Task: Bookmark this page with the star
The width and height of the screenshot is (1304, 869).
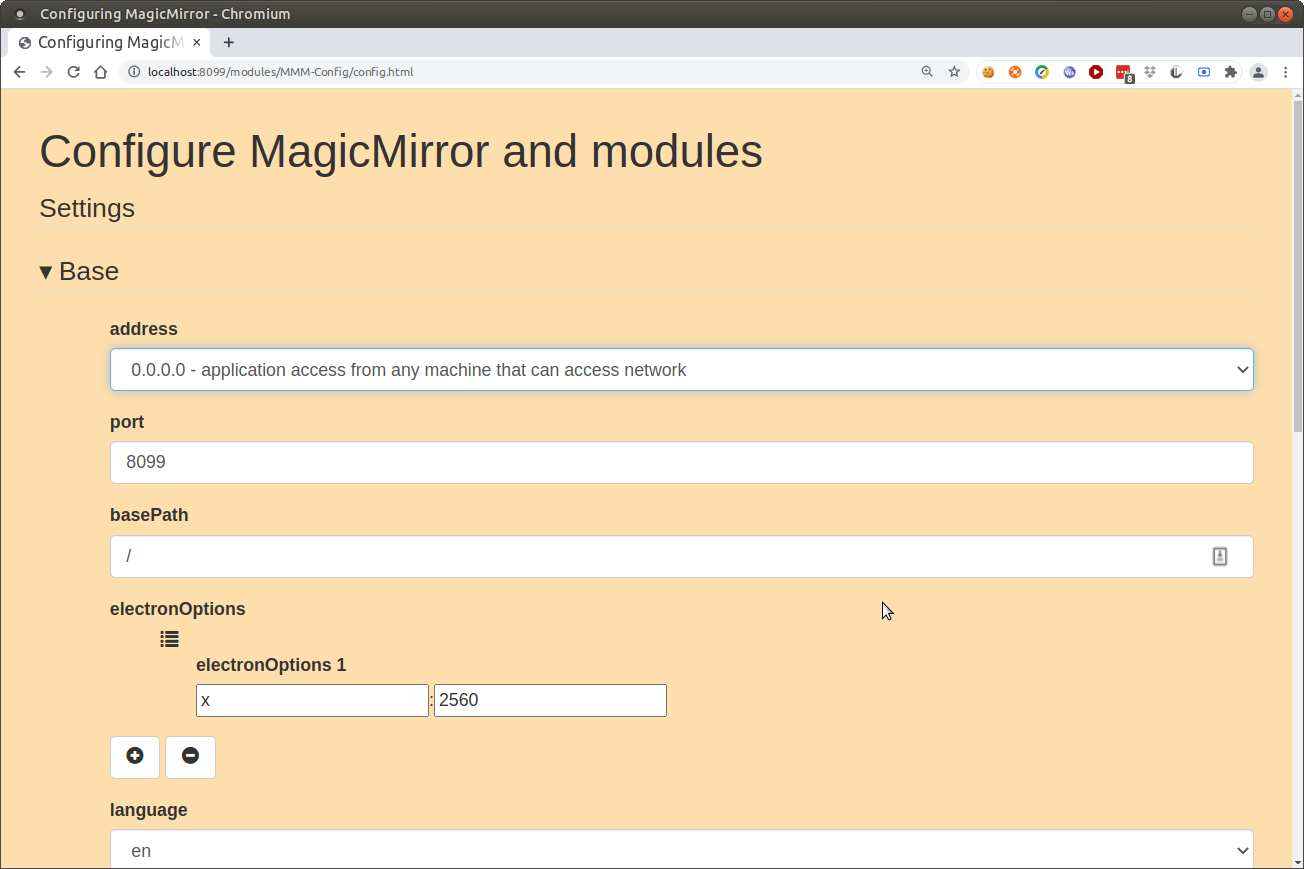Action: [954, 72]
